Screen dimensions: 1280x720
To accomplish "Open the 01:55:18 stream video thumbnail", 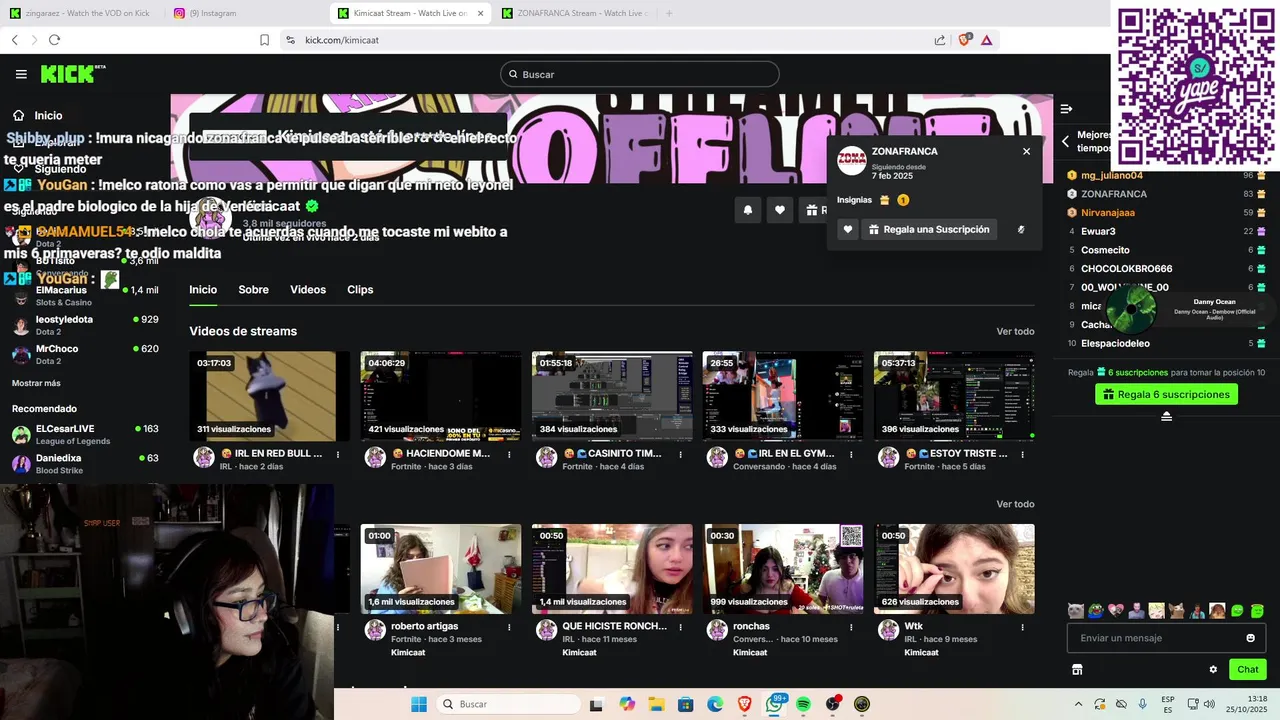I will [612, 396].
